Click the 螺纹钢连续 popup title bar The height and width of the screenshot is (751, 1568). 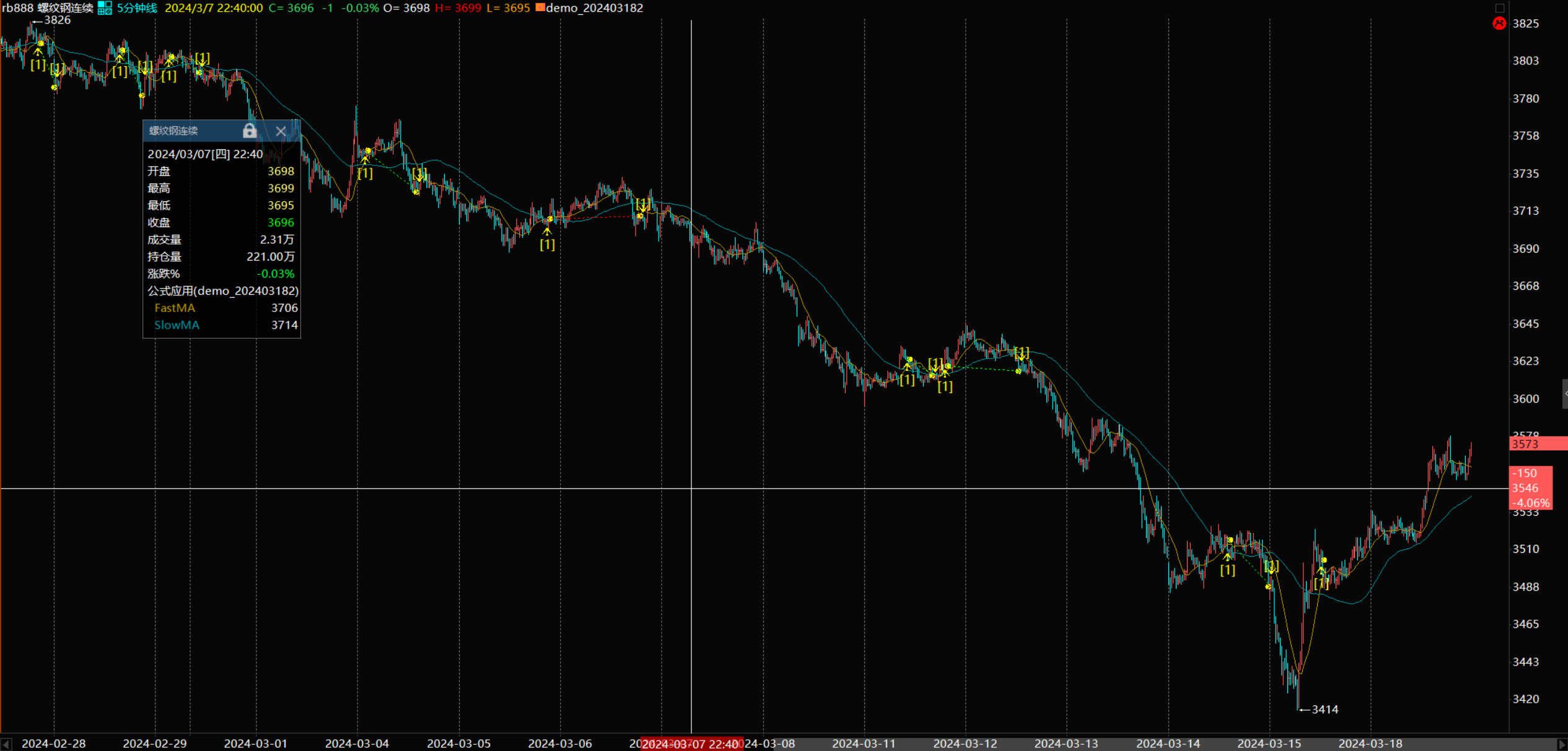click(222, 131)
